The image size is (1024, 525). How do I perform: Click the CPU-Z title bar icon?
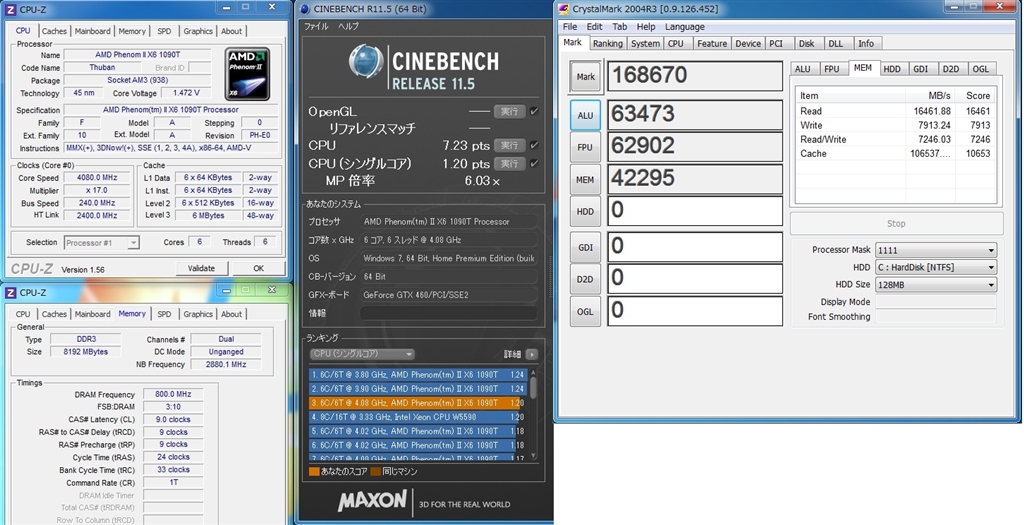(11, 9)
